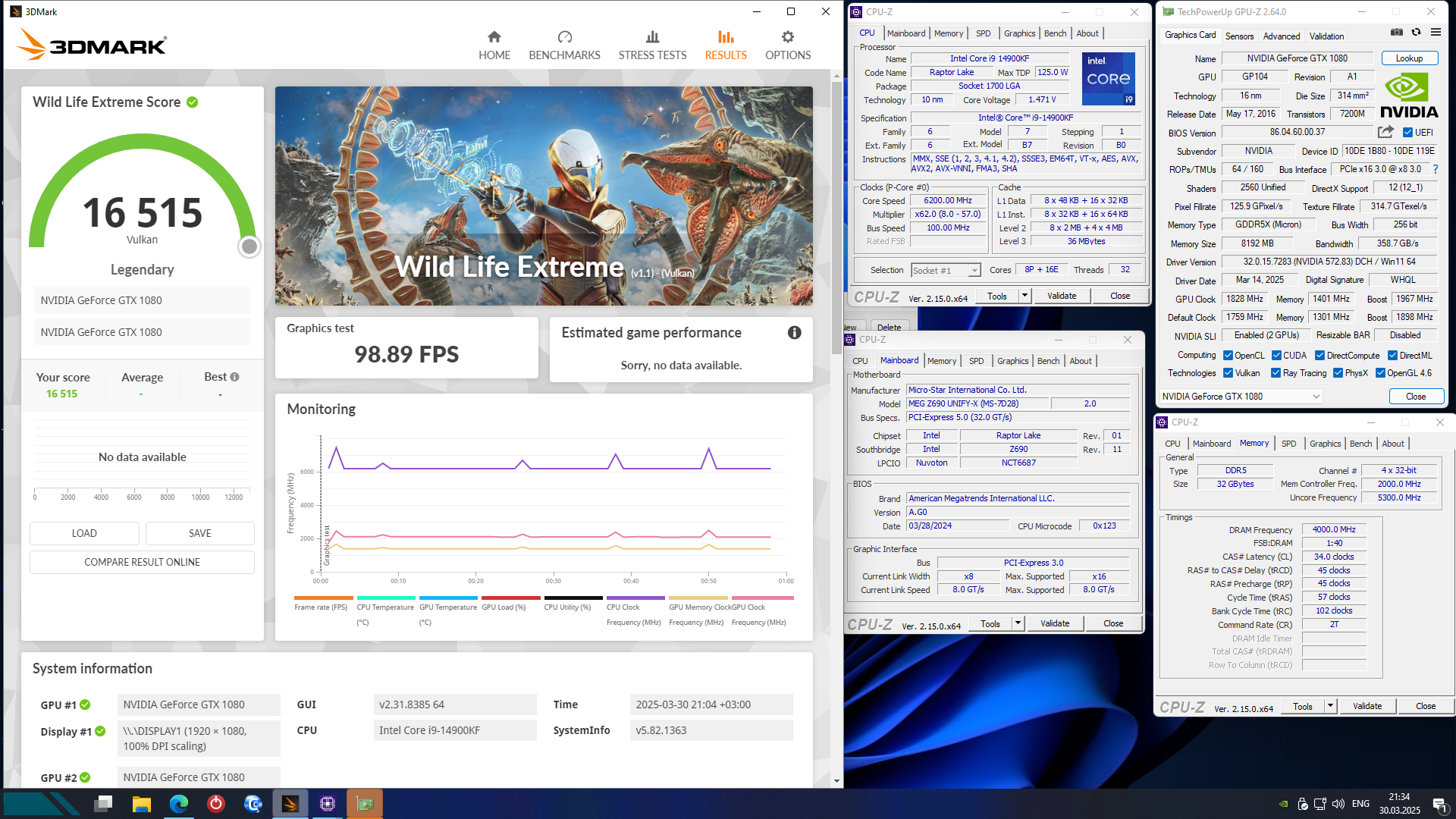Image resolution: width=1456 pixels, height=819 pixels.
Task: Toggle the DirectML checkbox
Action: [x=1392, y=356]
